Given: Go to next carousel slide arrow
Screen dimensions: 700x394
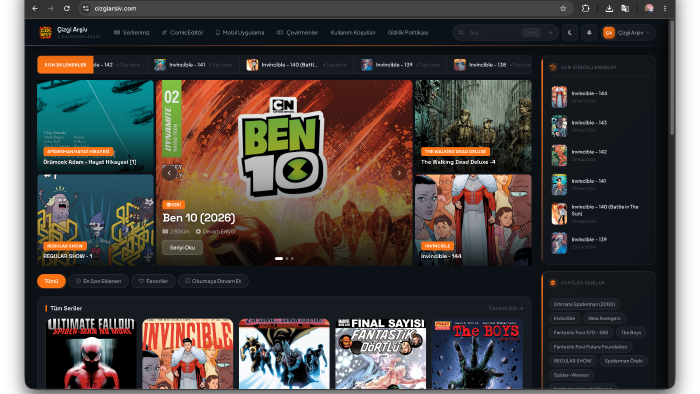Looking at the screenshot, I should point(399,173).
